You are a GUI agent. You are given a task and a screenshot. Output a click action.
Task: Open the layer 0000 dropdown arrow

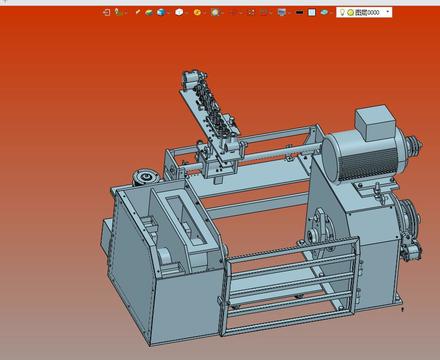(388, 12)
